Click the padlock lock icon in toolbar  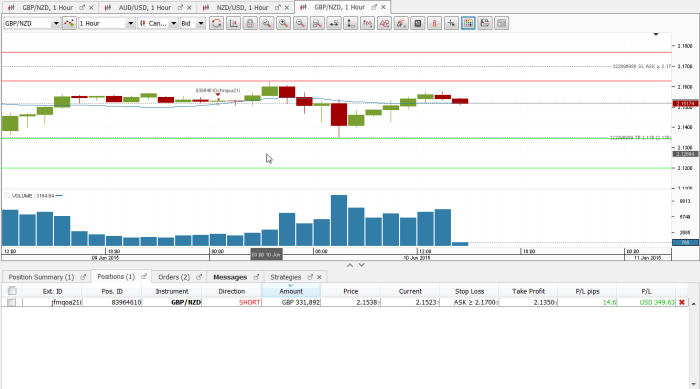[250, 23]
